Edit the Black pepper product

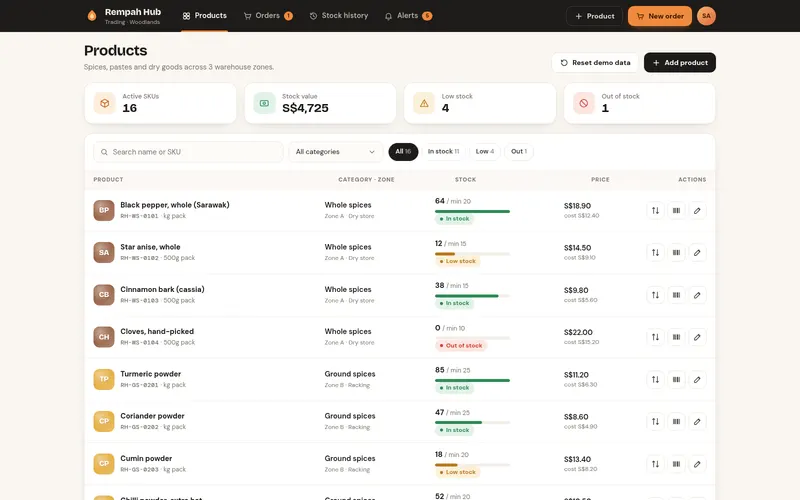point(697,210)
